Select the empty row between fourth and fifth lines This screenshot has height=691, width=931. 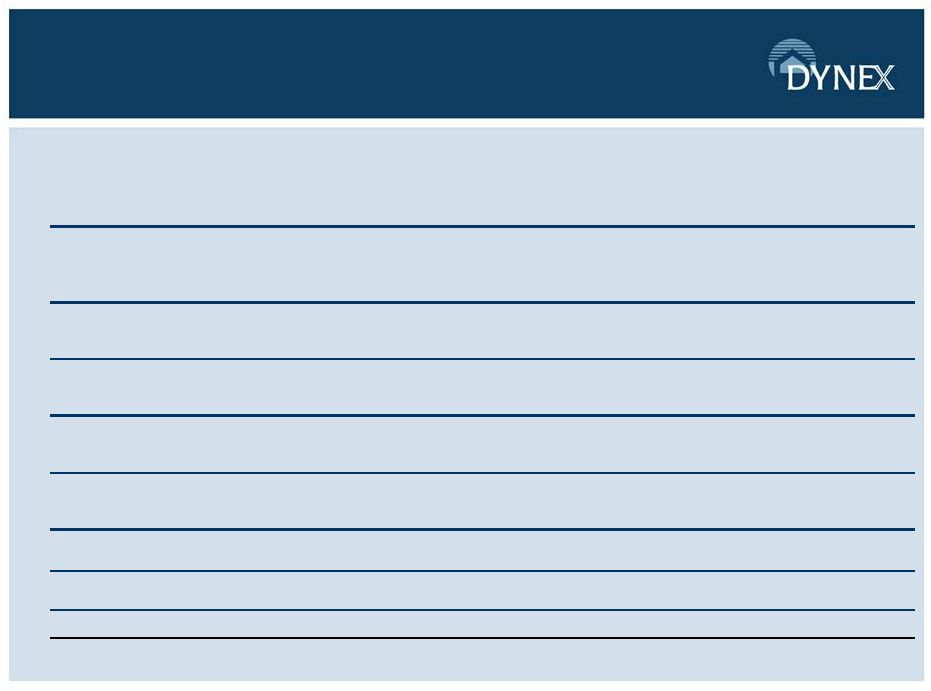[482, 444]
